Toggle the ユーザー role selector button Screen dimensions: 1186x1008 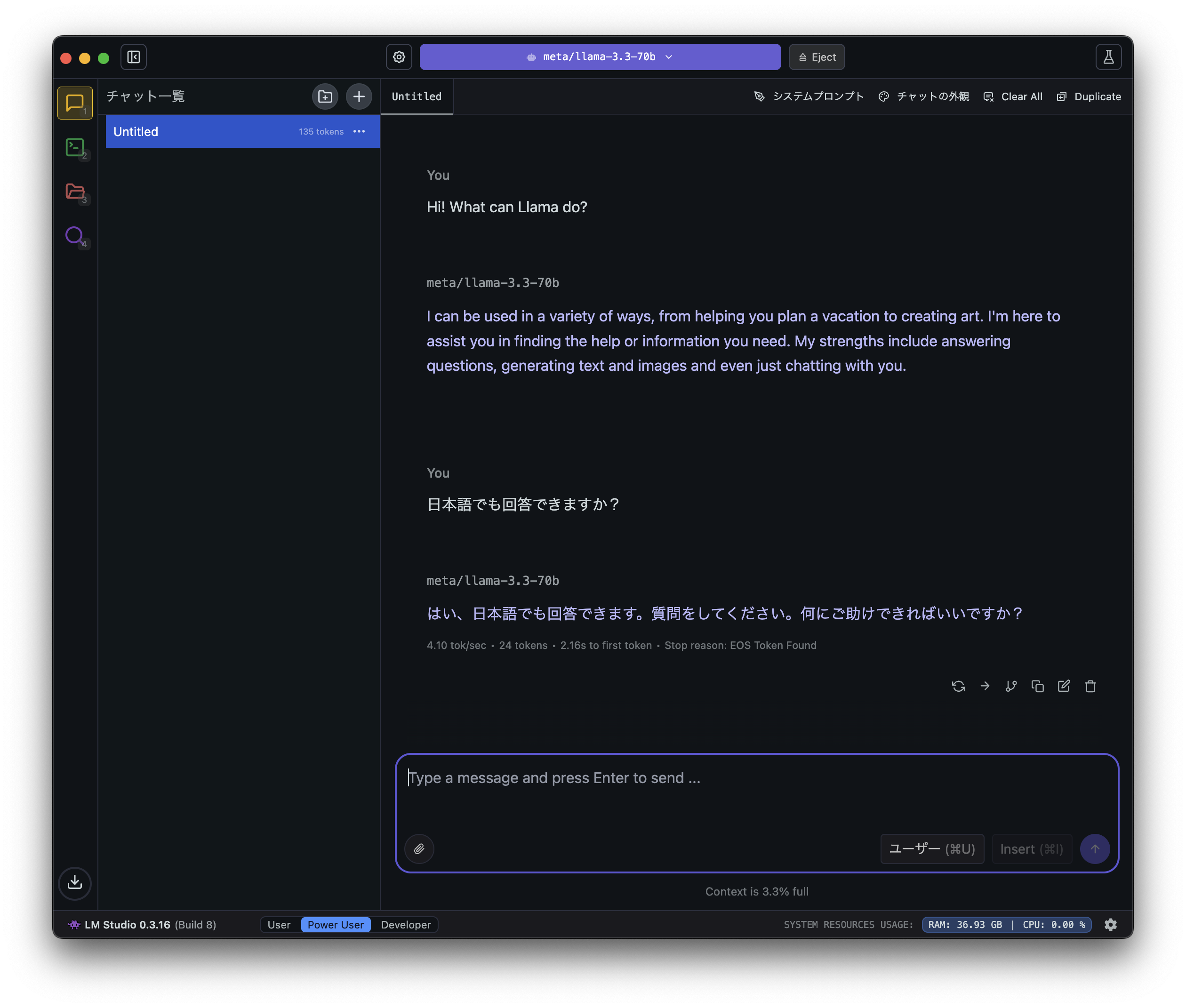[x=932, y=848]
